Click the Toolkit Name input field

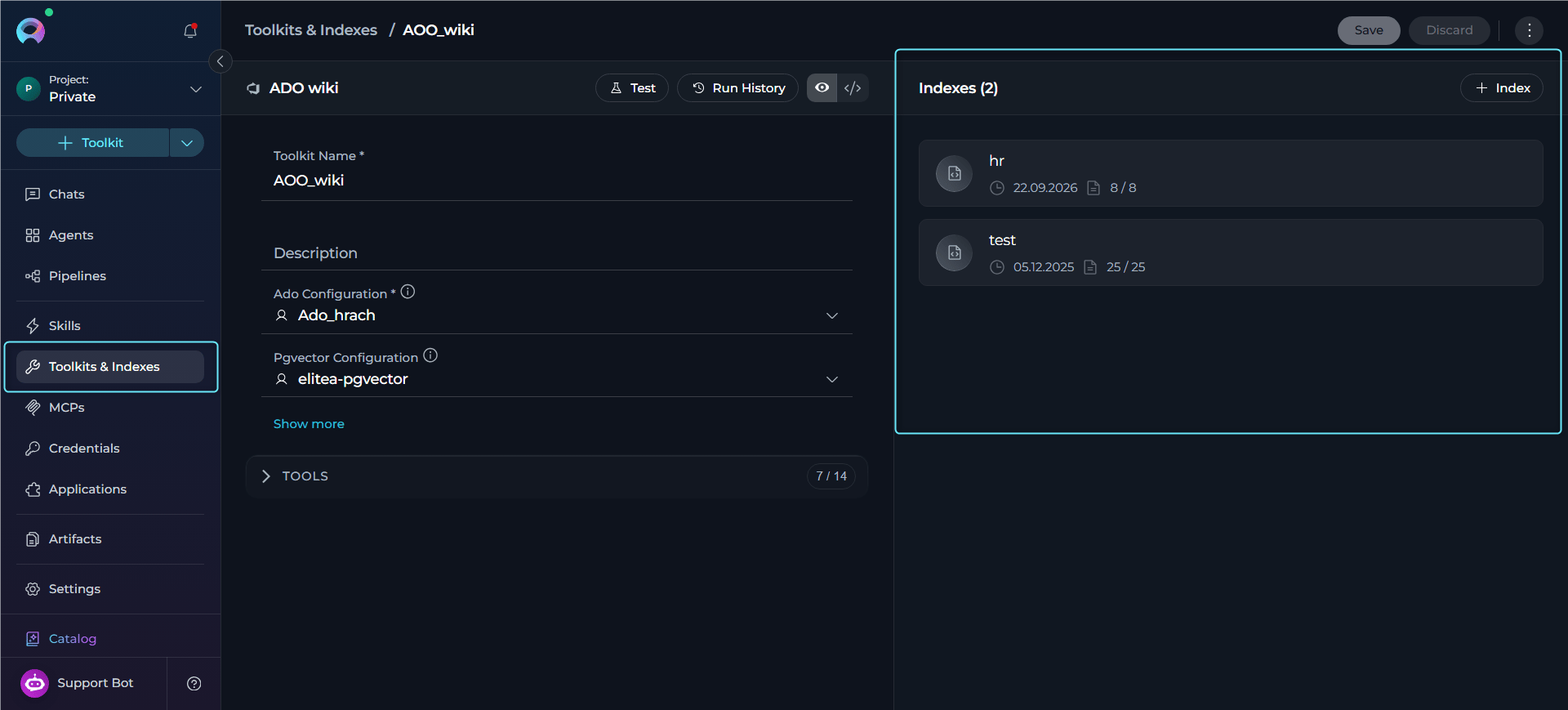click(557, 181)
